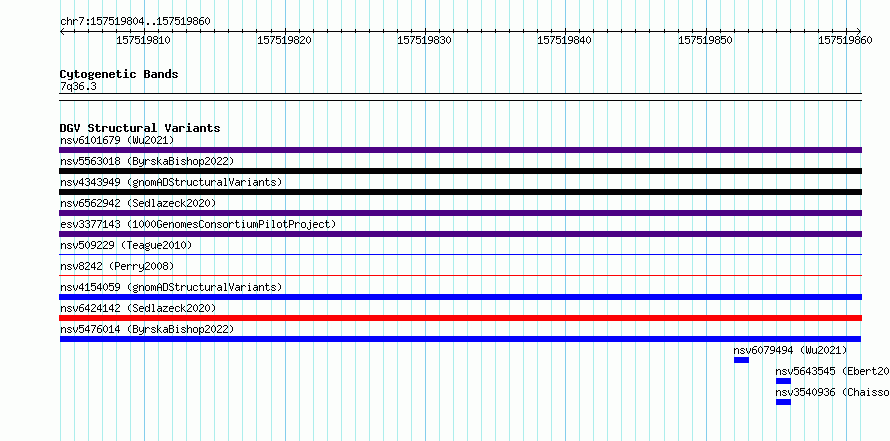The height and width of the screenshot is (441, 890).
Task: Click the short blue bar under nsv5643545
Action: (783, 381)
